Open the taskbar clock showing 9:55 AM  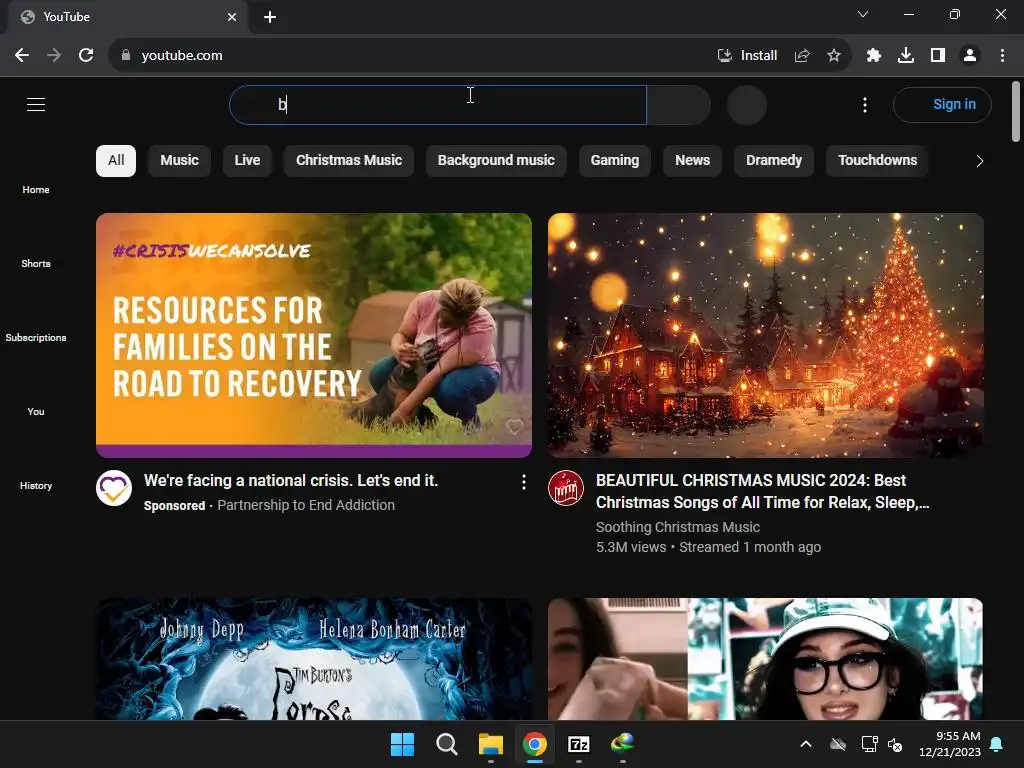coord(950,744)
